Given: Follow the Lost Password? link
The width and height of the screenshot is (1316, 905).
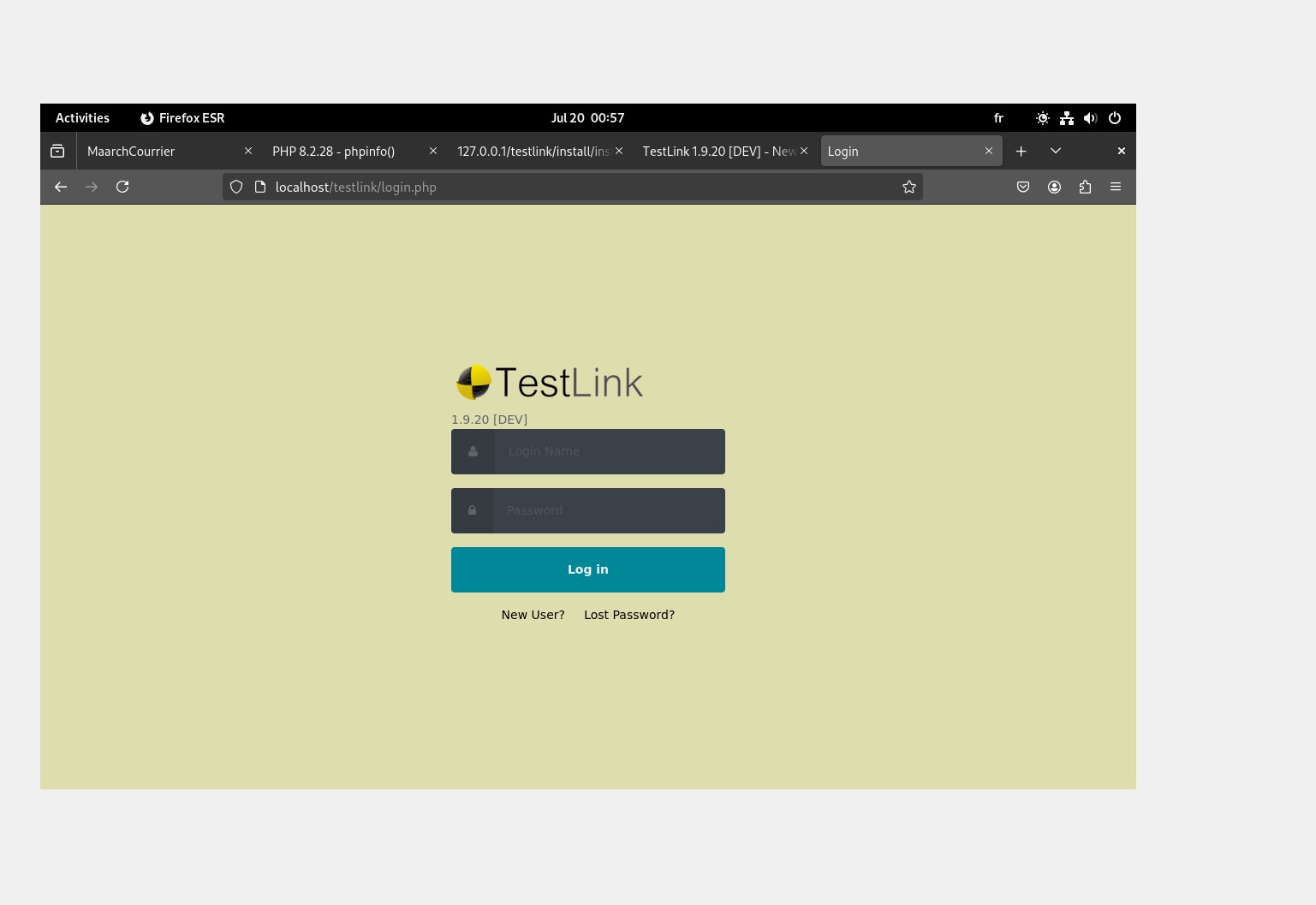Looking at the screenshot, I should coord(629,615).
